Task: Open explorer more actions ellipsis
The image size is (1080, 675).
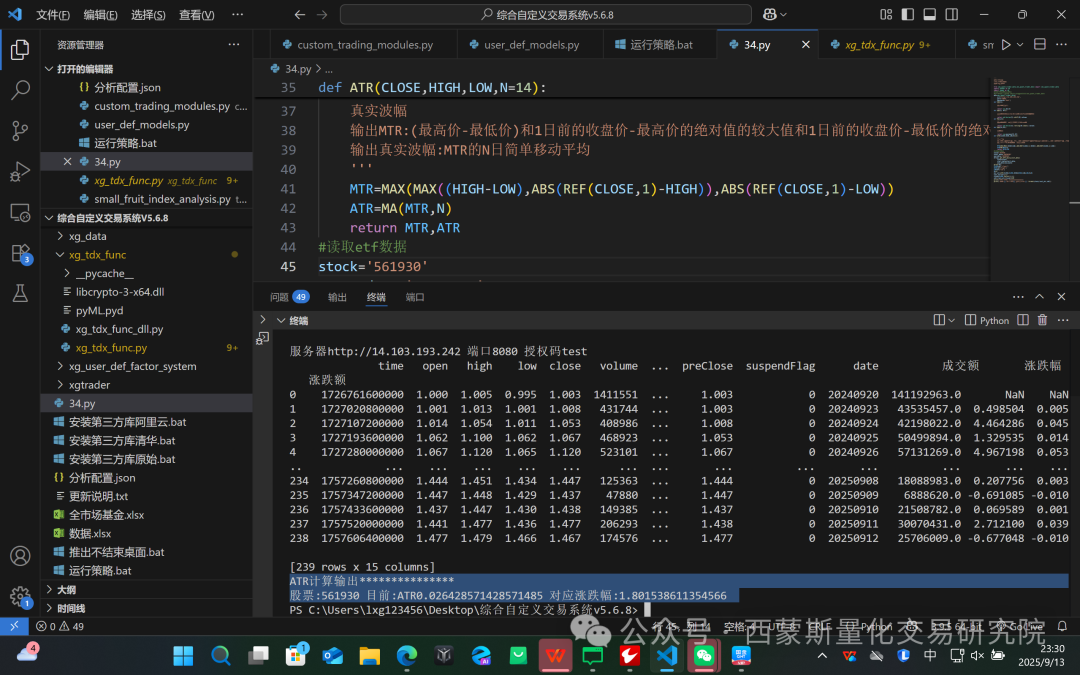Action: pyautogui.click(x=234, y=45)
